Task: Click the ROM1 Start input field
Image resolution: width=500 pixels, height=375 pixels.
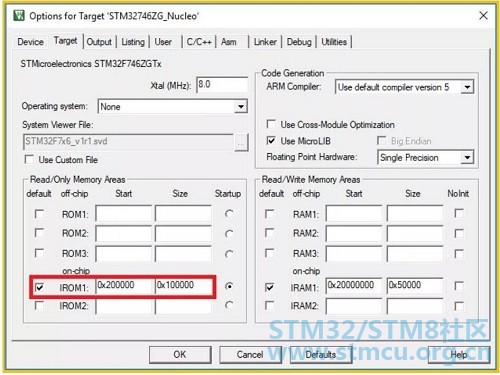Action: coord(123,213)
